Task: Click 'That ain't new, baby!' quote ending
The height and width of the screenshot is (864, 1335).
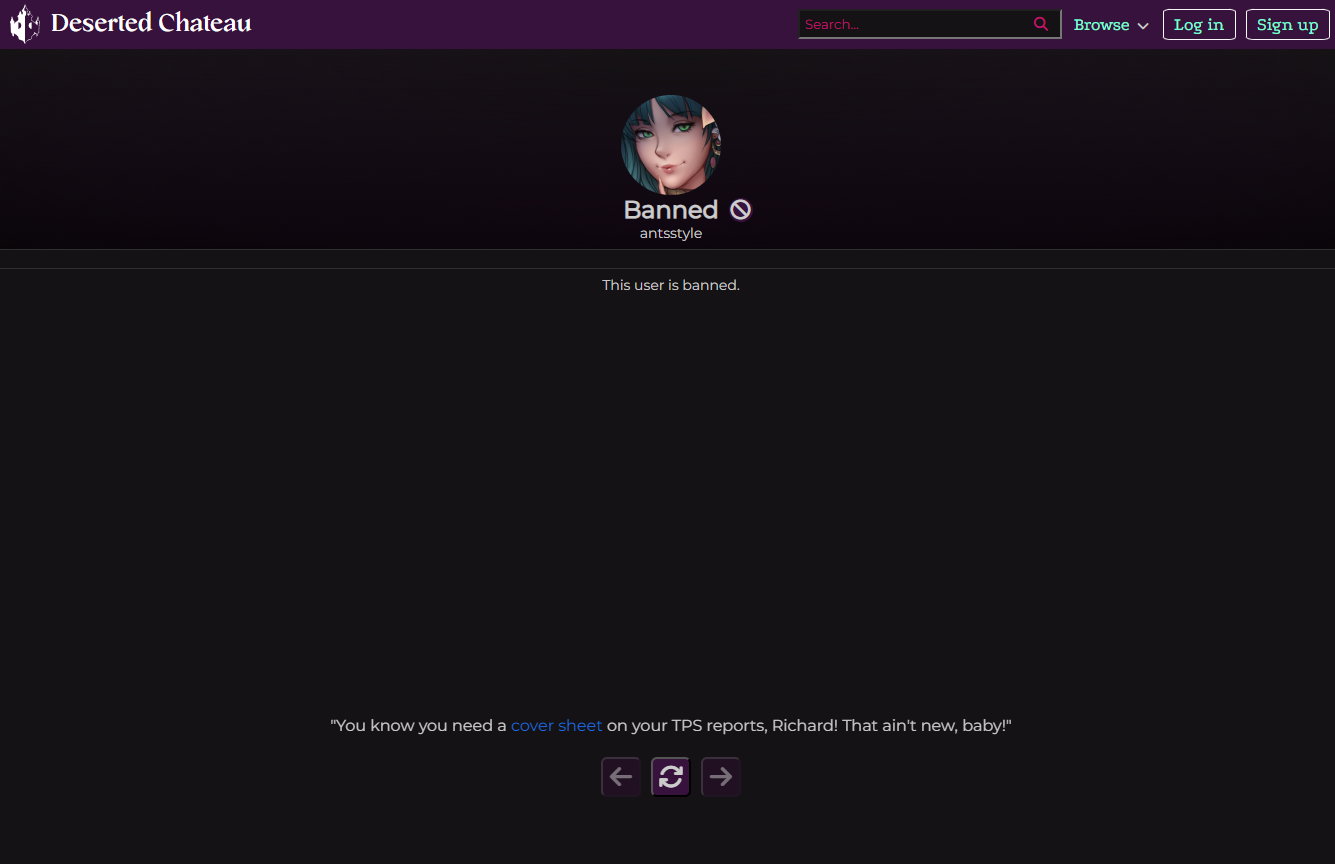Action: pos(926,725)
